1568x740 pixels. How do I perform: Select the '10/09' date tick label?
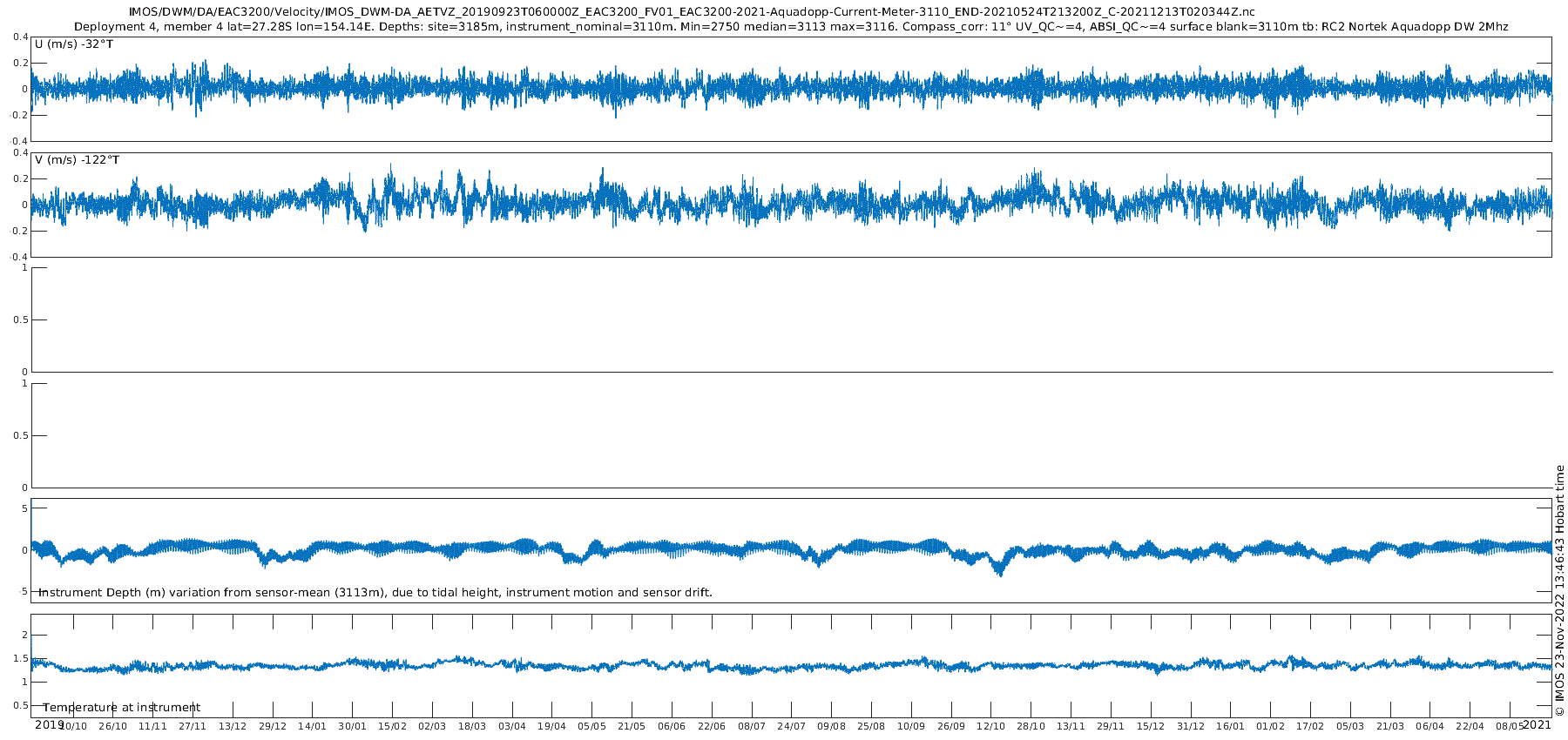pos(911,726)
